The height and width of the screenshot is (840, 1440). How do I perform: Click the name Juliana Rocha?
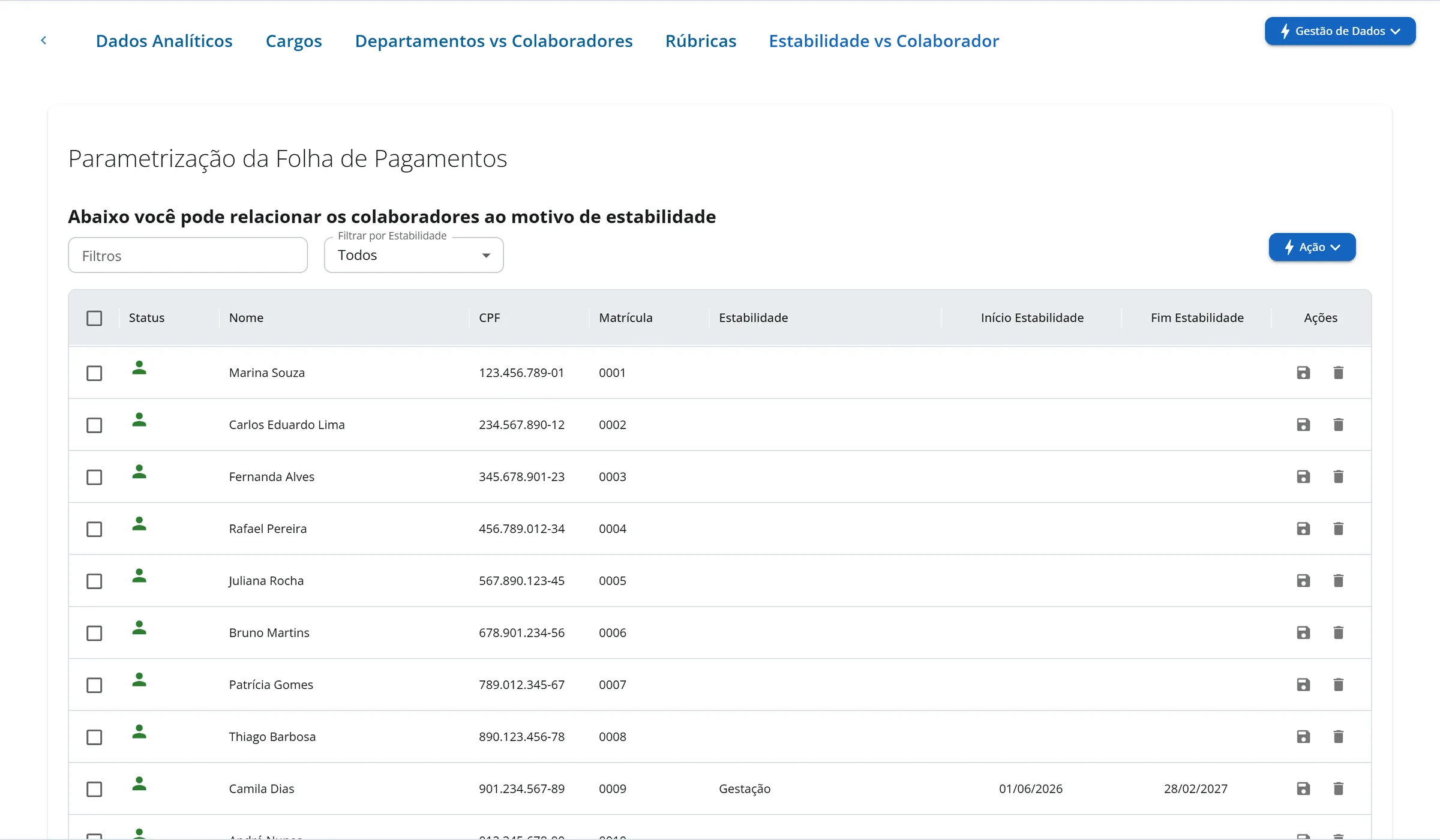point(266,581)
